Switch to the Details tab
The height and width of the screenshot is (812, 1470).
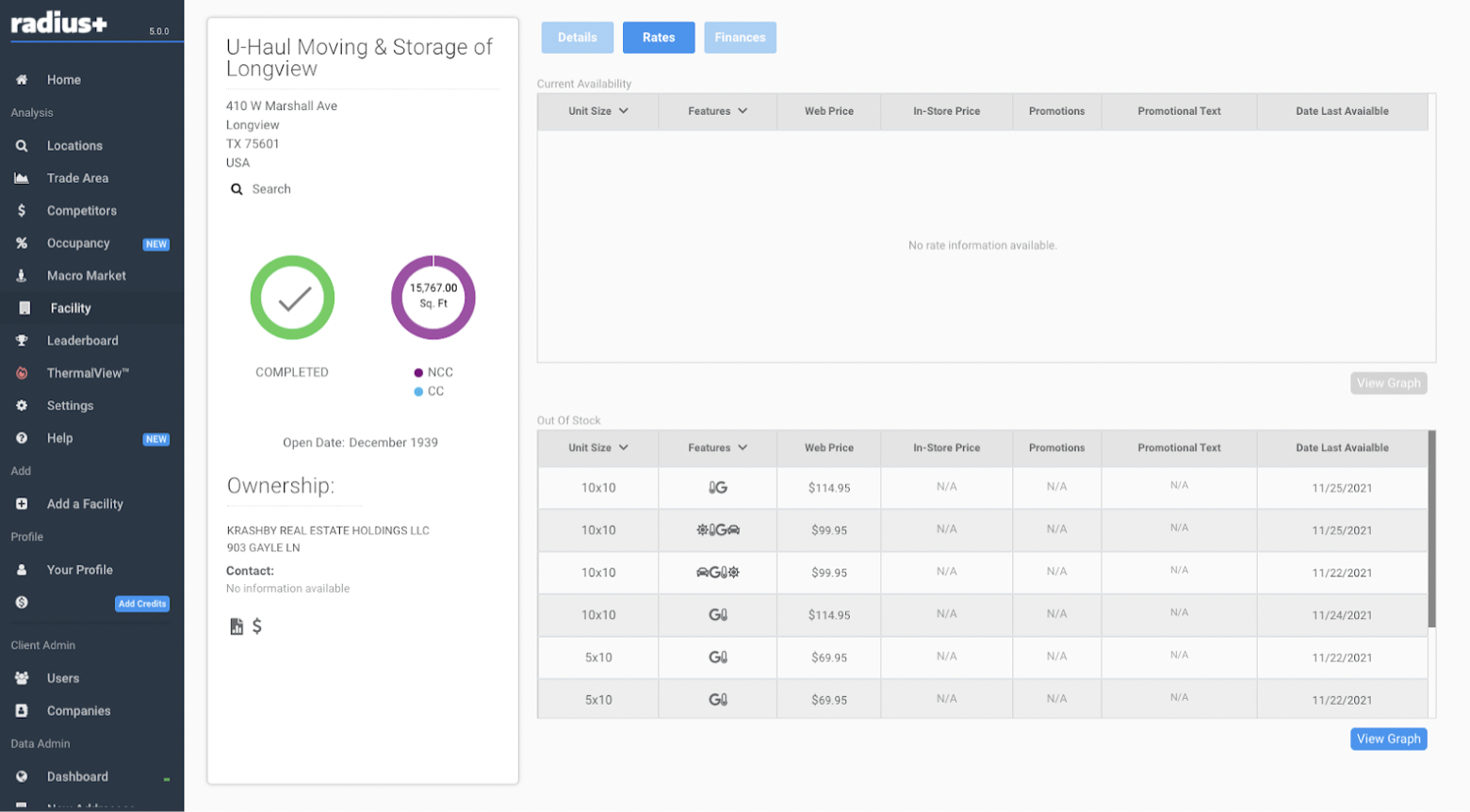(578, 38)
